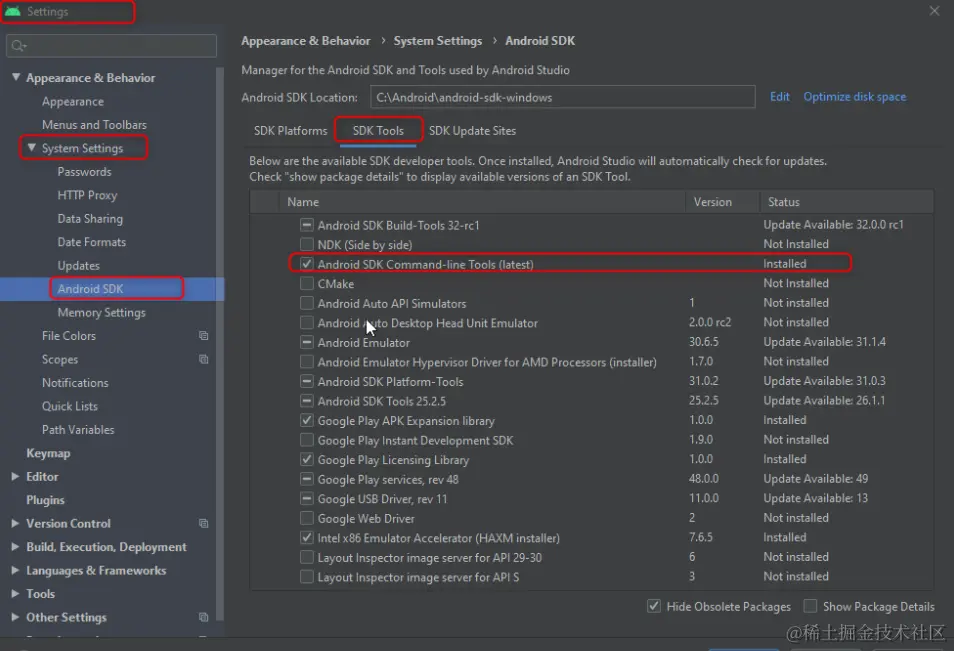The image size is (954, 651).
Task: Click Appearance & Behavior breadcrumb
Action: tap(305, 41)
